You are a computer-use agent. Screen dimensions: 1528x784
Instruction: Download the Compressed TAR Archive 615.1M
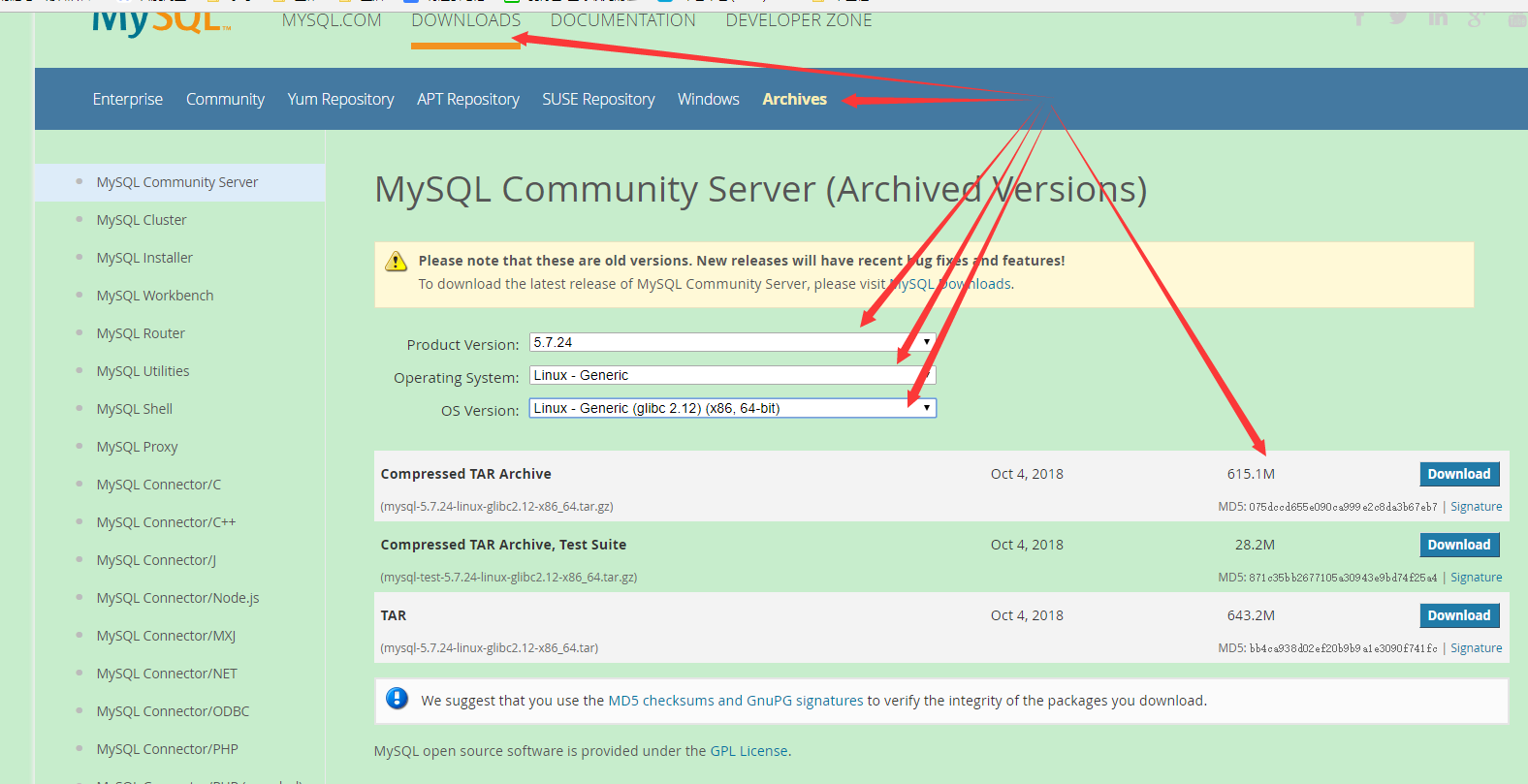coord(1459,474)
